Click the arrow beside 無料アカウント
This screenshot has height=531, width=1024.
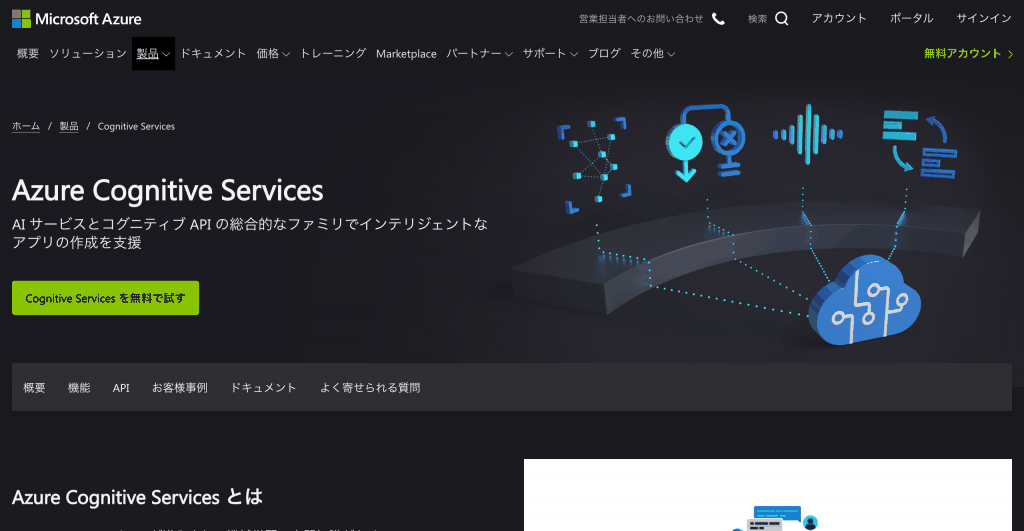coord(1010,54)
